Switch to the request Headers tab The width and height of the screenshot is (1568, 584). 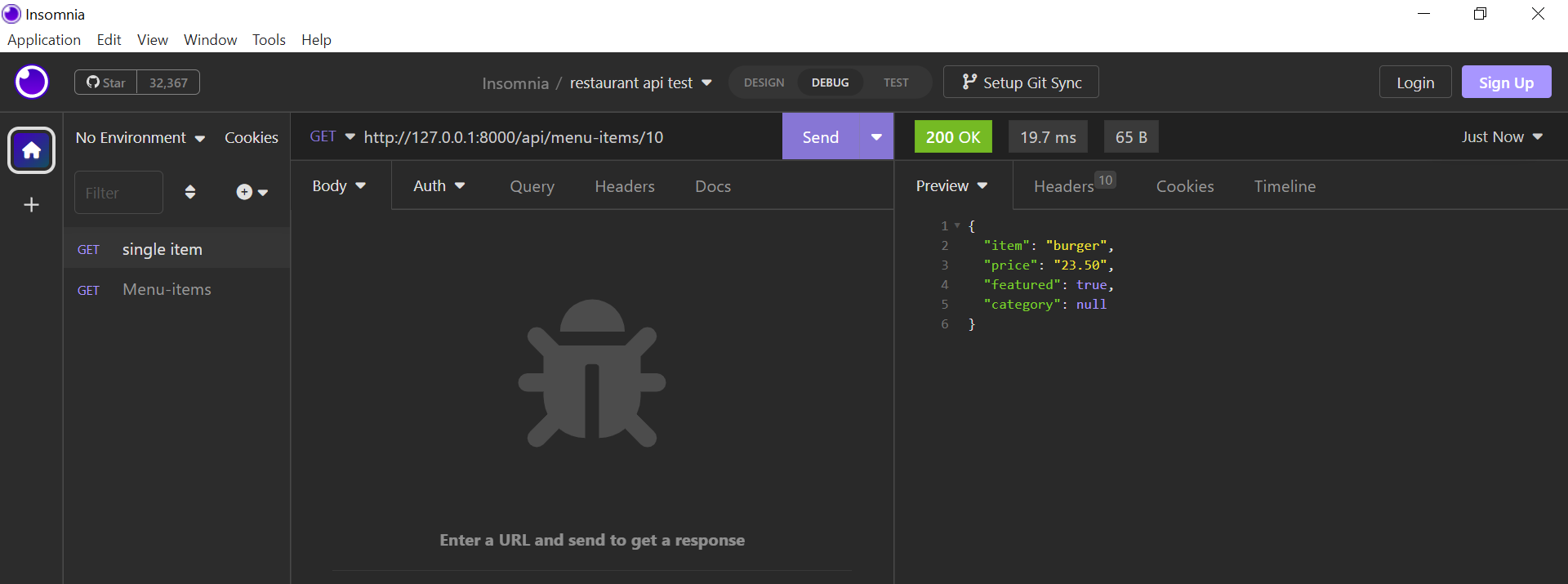coord(625,186)
